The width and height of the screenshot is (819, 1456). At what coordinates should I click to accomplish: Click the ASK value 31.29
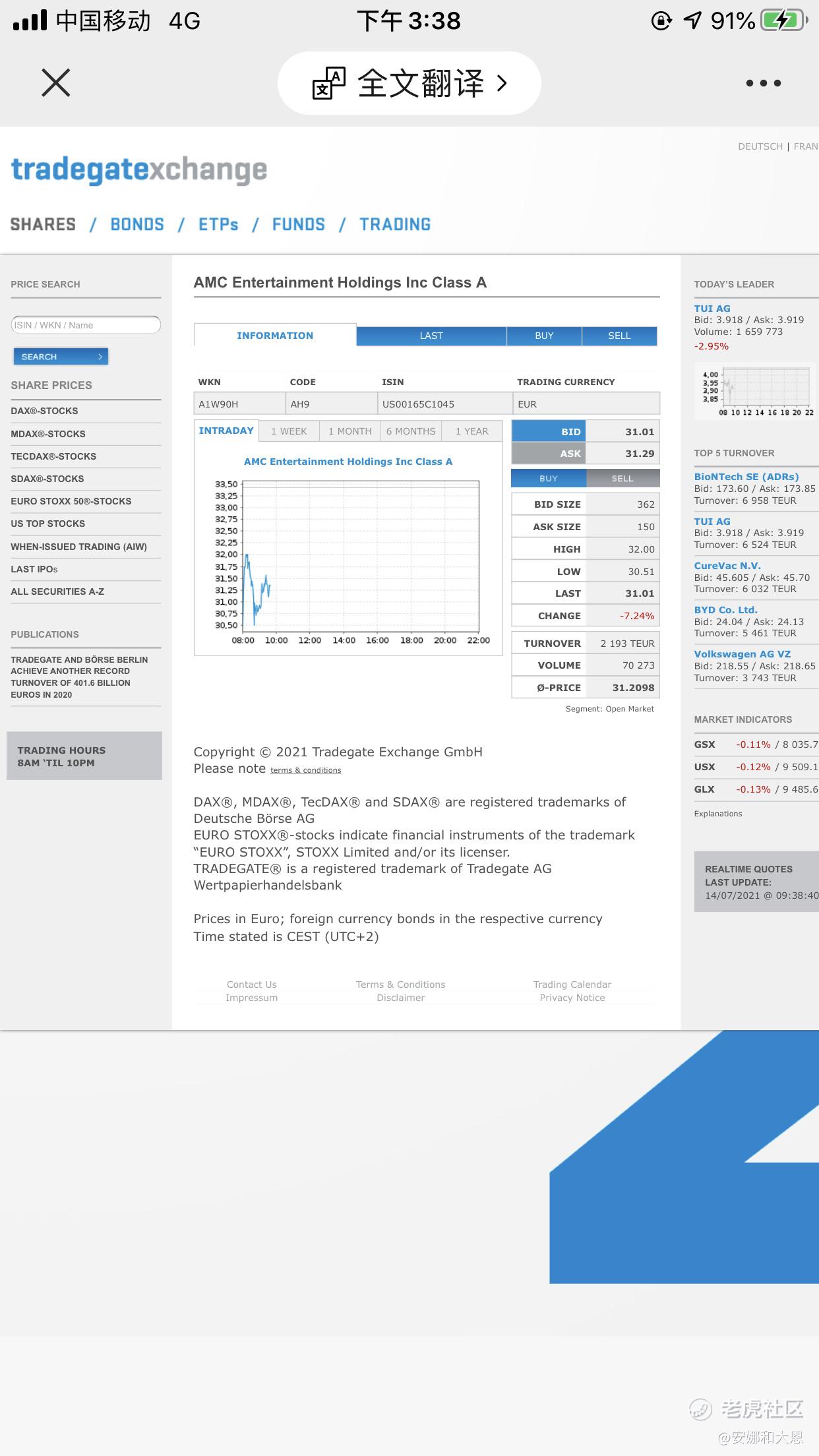click(640, 454)
